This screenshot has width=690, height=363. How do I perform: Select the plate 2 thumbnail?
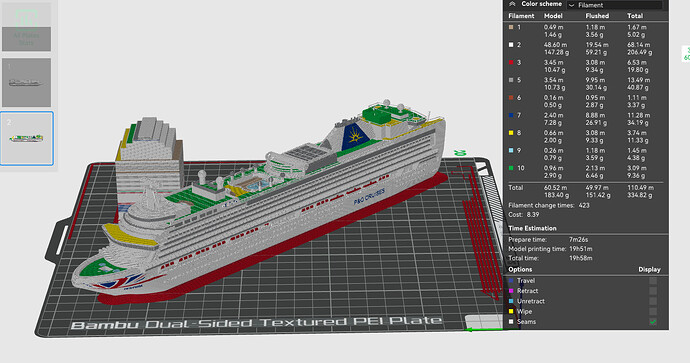tap(27, 139)
